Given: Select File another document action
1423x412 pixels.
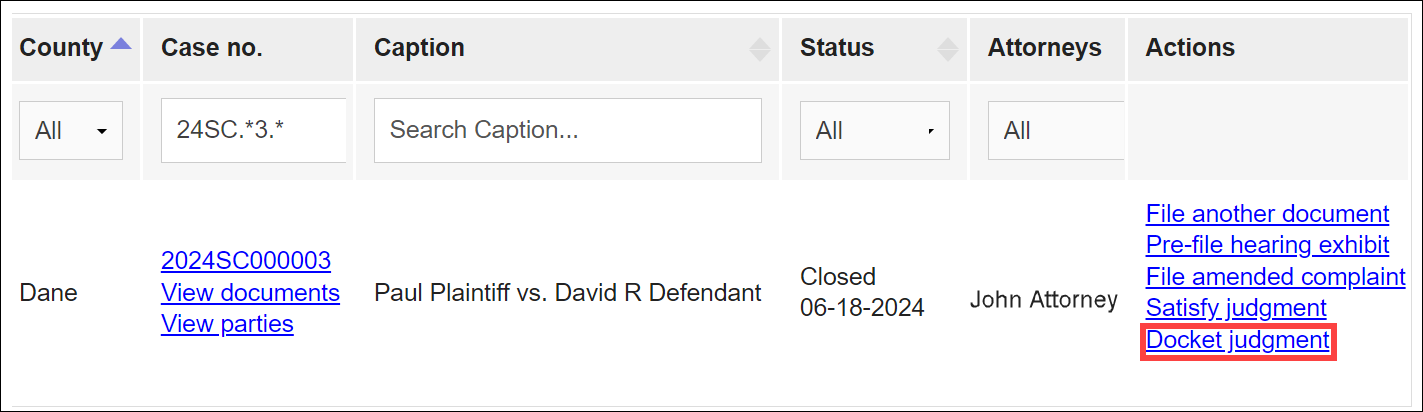Looking at the screenshot, I should (x=1267, y=213).
